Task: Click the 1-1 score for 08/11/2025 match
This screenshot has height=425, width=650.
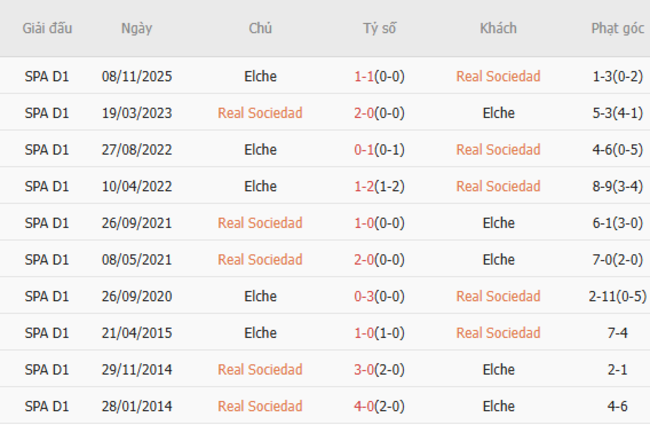Action: point(364,76)
